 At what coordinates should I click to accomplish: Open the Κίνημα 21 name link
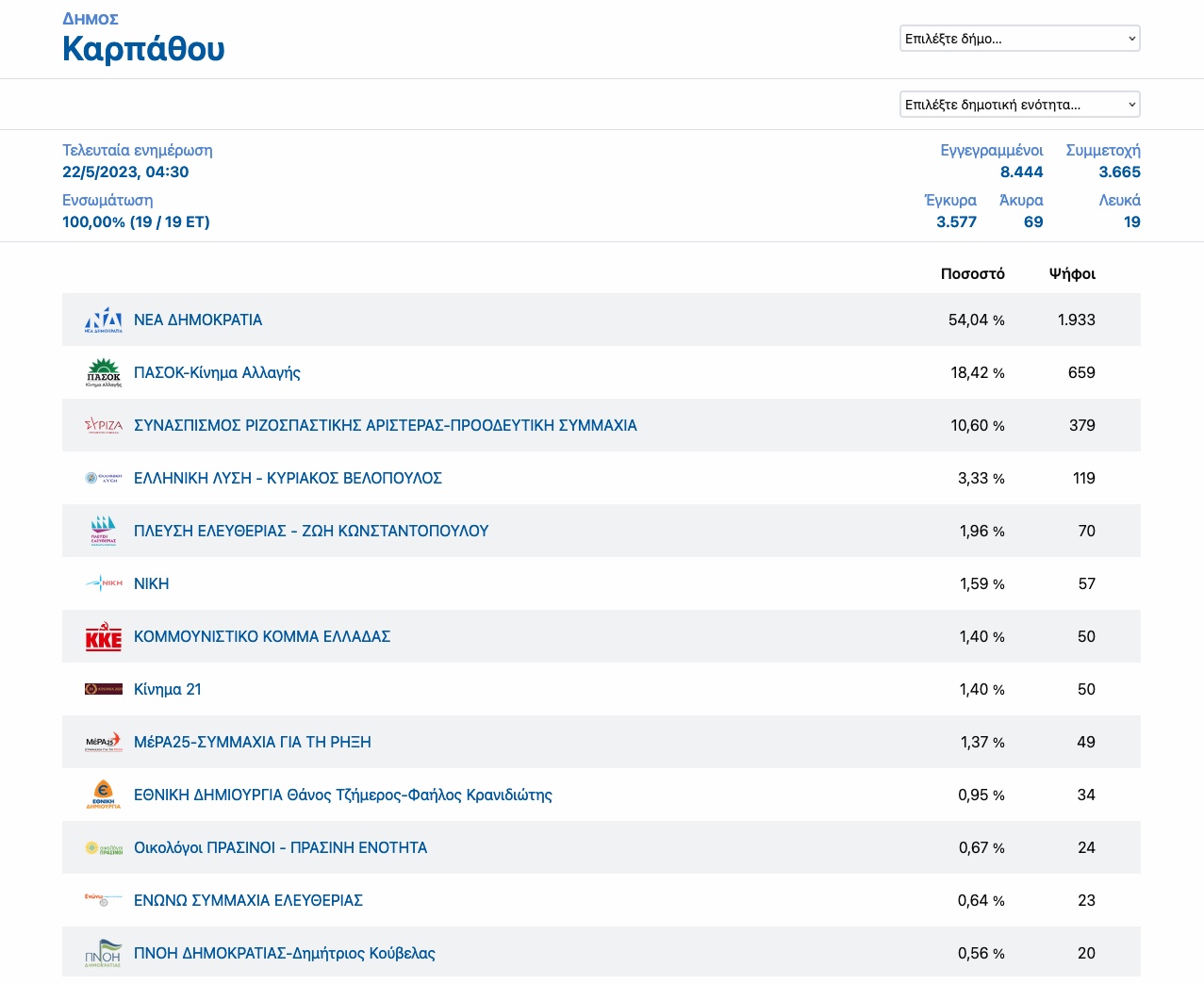pyautogui.click(x=168, y=689)
